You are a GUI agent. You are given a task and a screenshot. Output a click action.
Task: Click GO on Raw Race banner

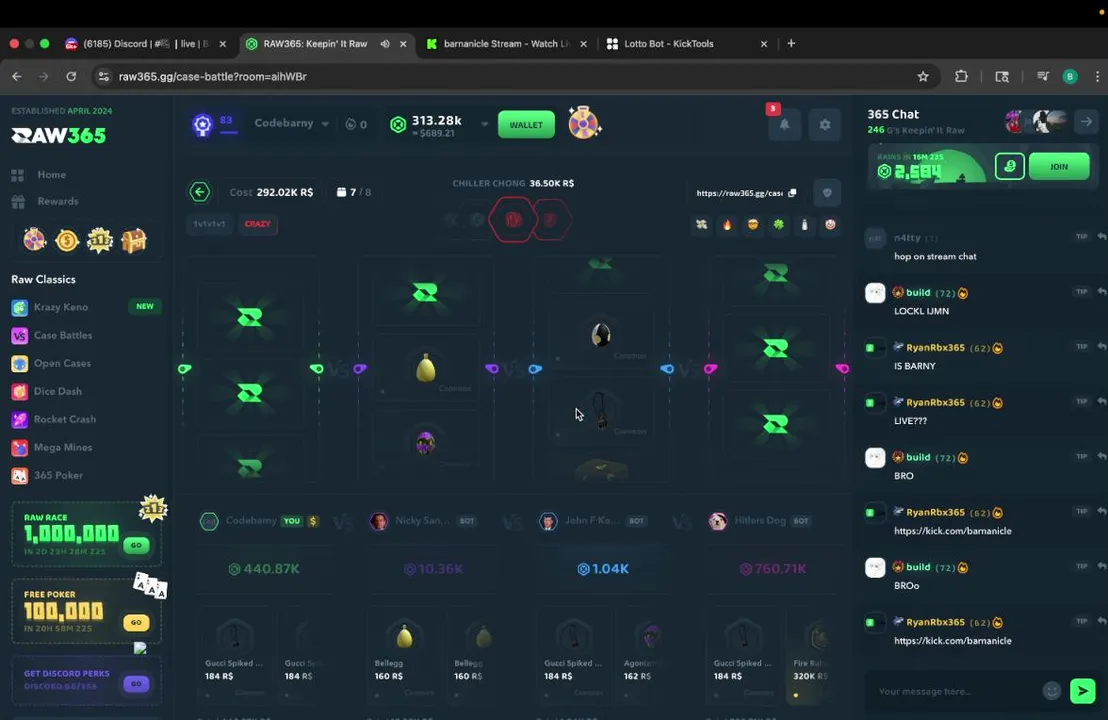point(136,545)
